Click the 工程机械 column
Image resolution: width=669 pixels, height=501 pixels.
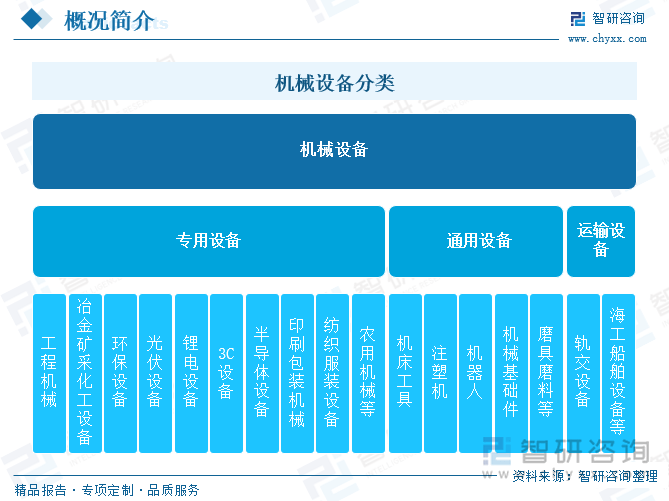pos(49,372)
